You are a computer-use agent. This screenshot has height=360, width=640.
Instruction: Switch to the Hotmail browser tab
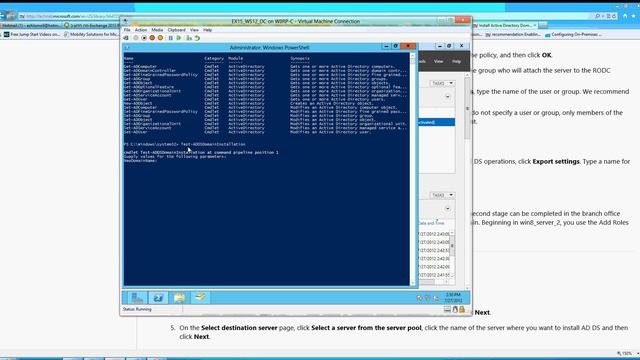[x=31, y=26]
